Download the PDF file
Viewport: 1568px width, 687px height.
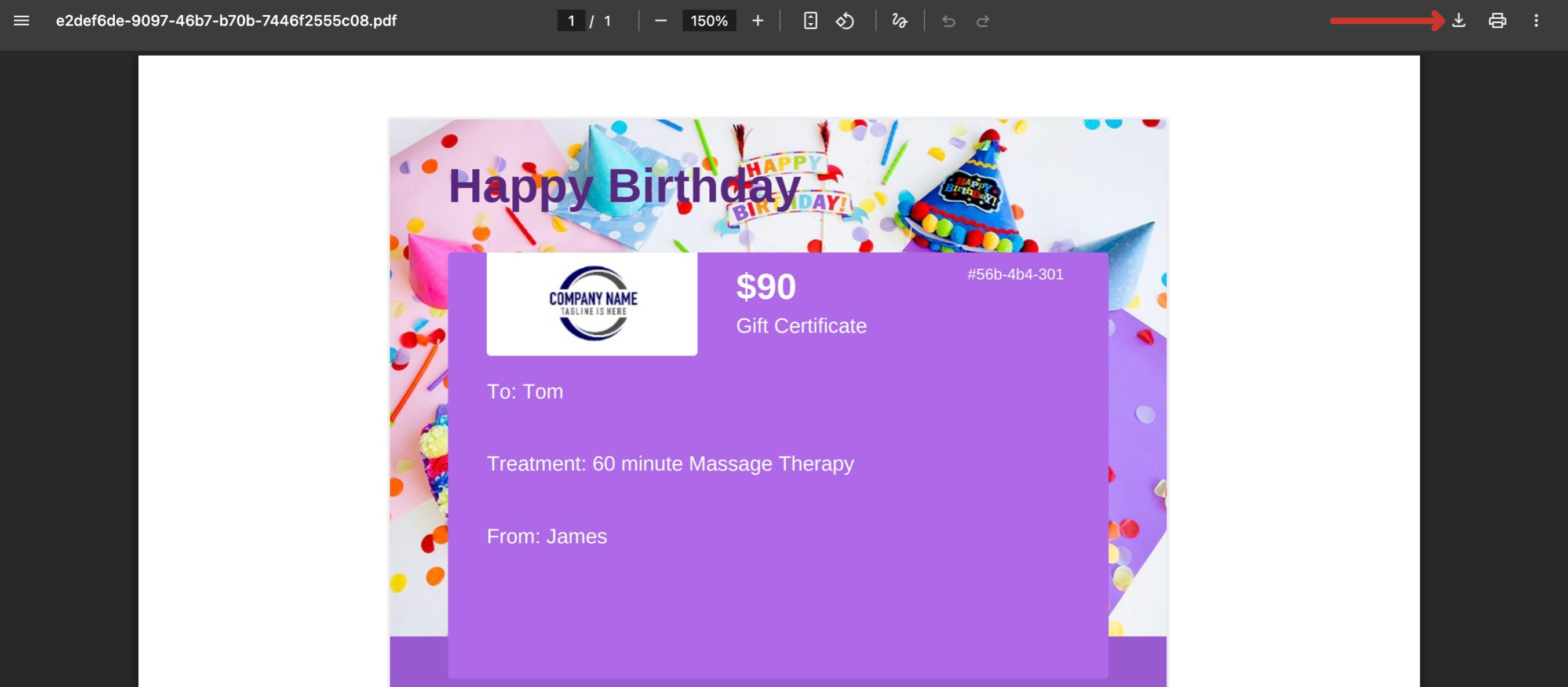(x=1458, y=21)
